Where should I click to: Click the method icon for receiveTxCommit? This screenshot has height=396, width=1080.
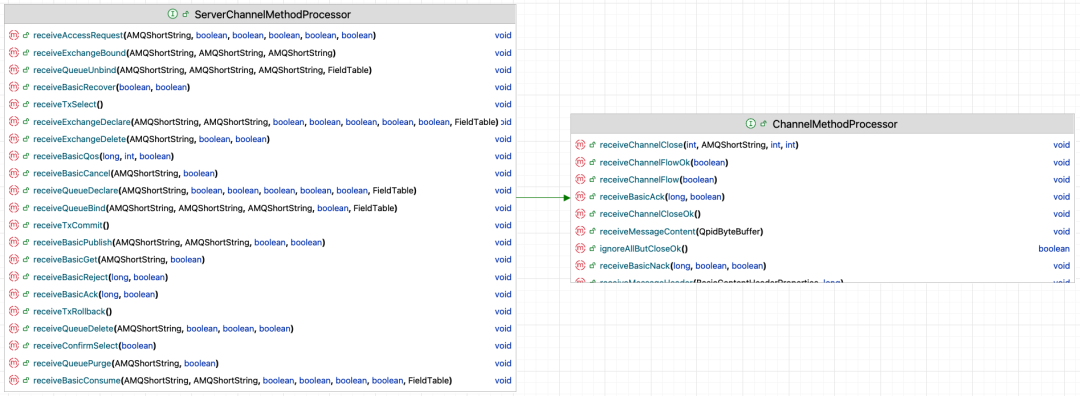point(14,225)
